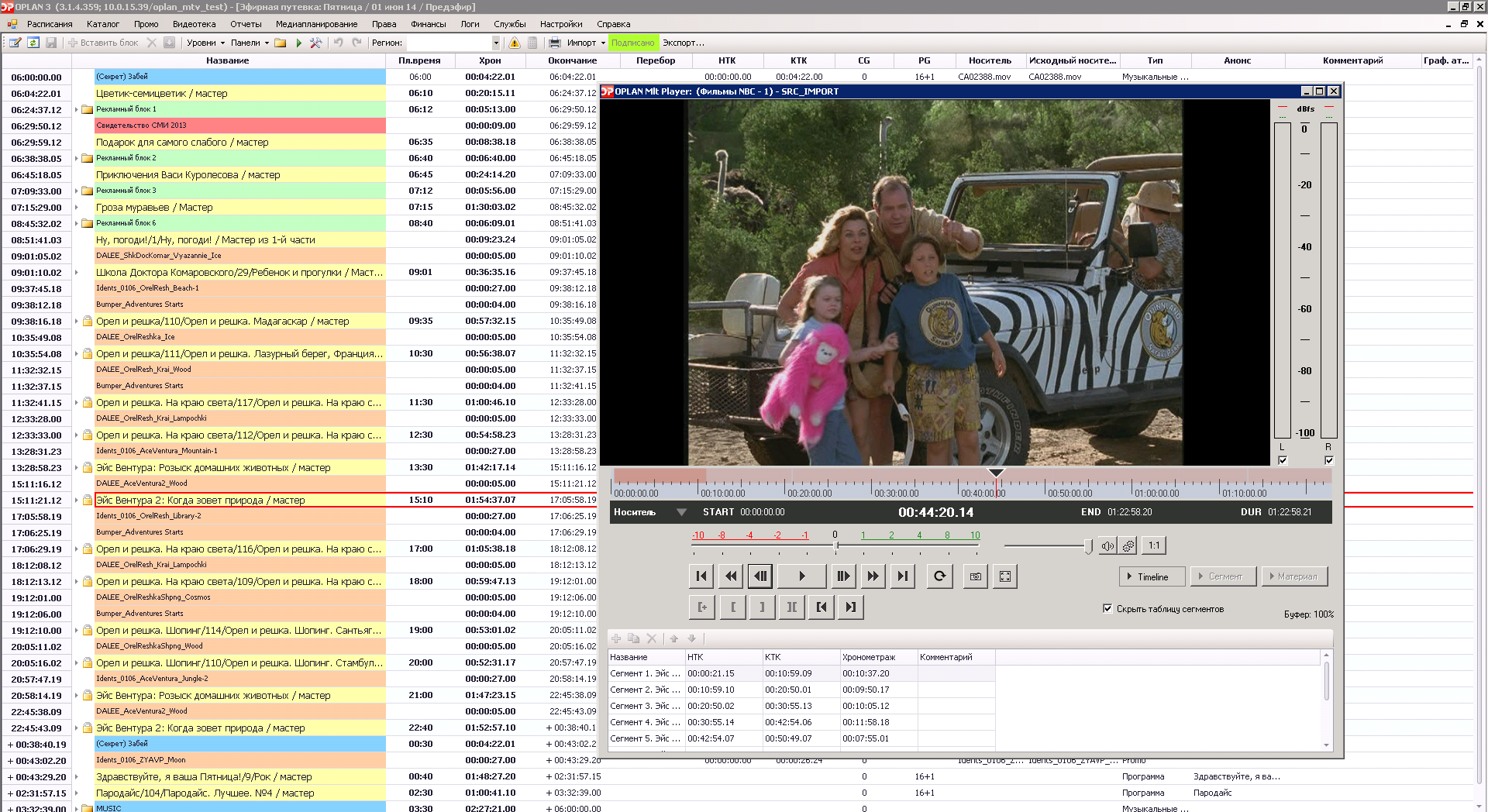This screenshot has height=812, width=1488.
Task: Click the printer icon in toolbar
Action: click(x=555, y=43)
